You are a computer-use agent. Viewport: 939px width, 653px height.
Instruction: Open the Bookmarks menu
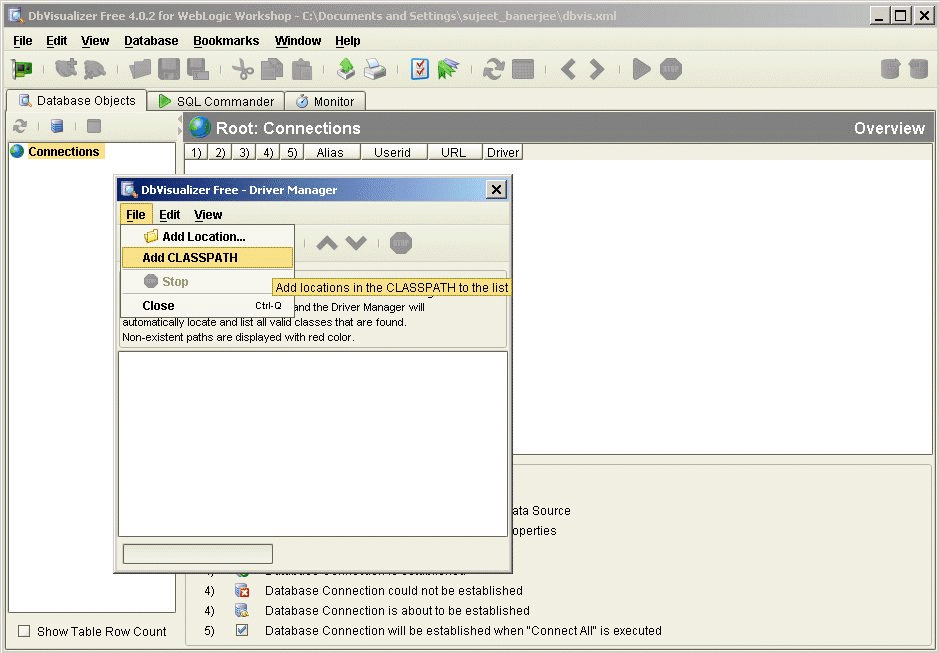(226, 41)
